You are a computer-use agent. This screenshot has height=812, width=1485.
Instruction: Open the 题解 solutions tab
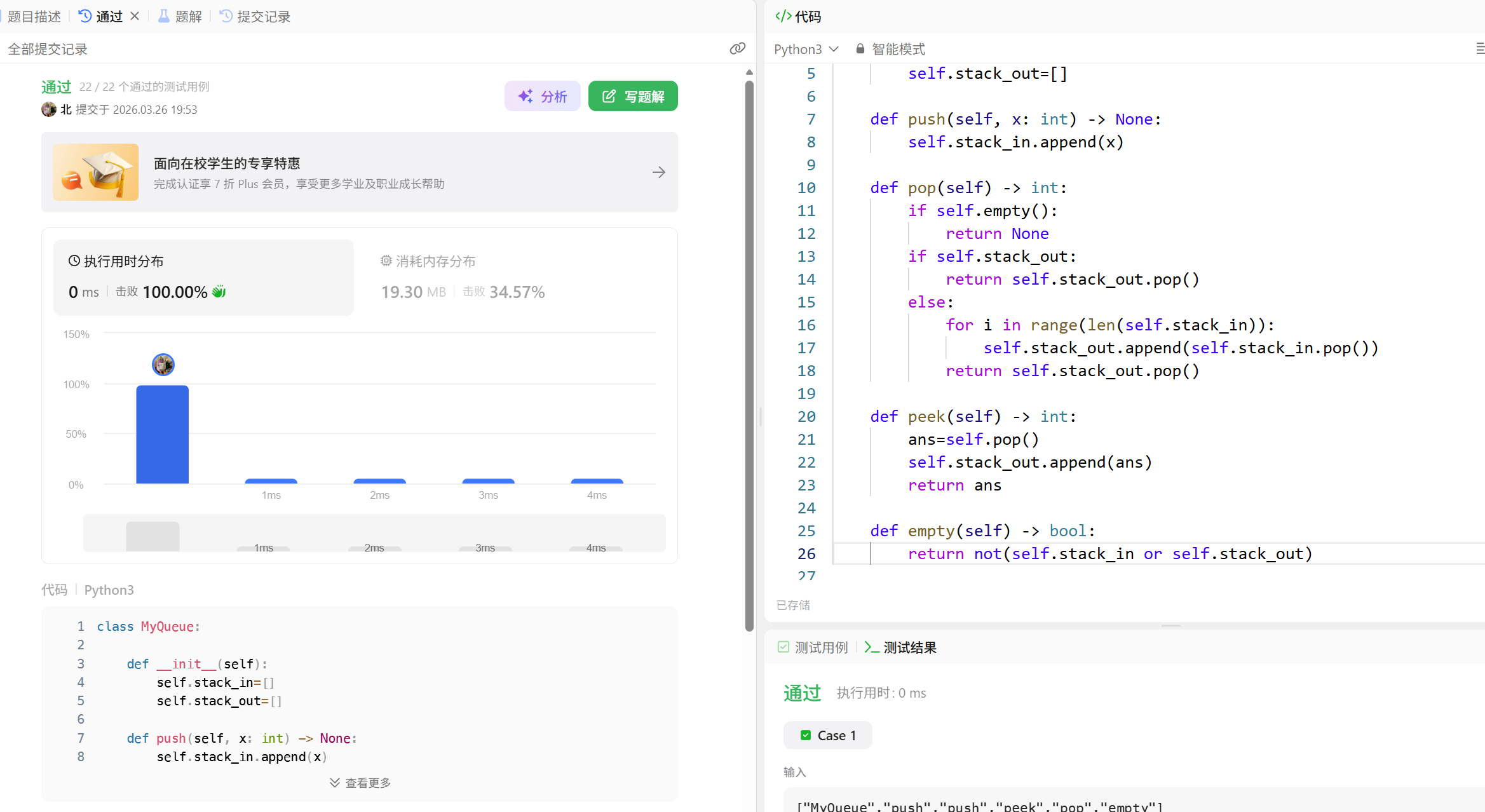click(180, 16)
